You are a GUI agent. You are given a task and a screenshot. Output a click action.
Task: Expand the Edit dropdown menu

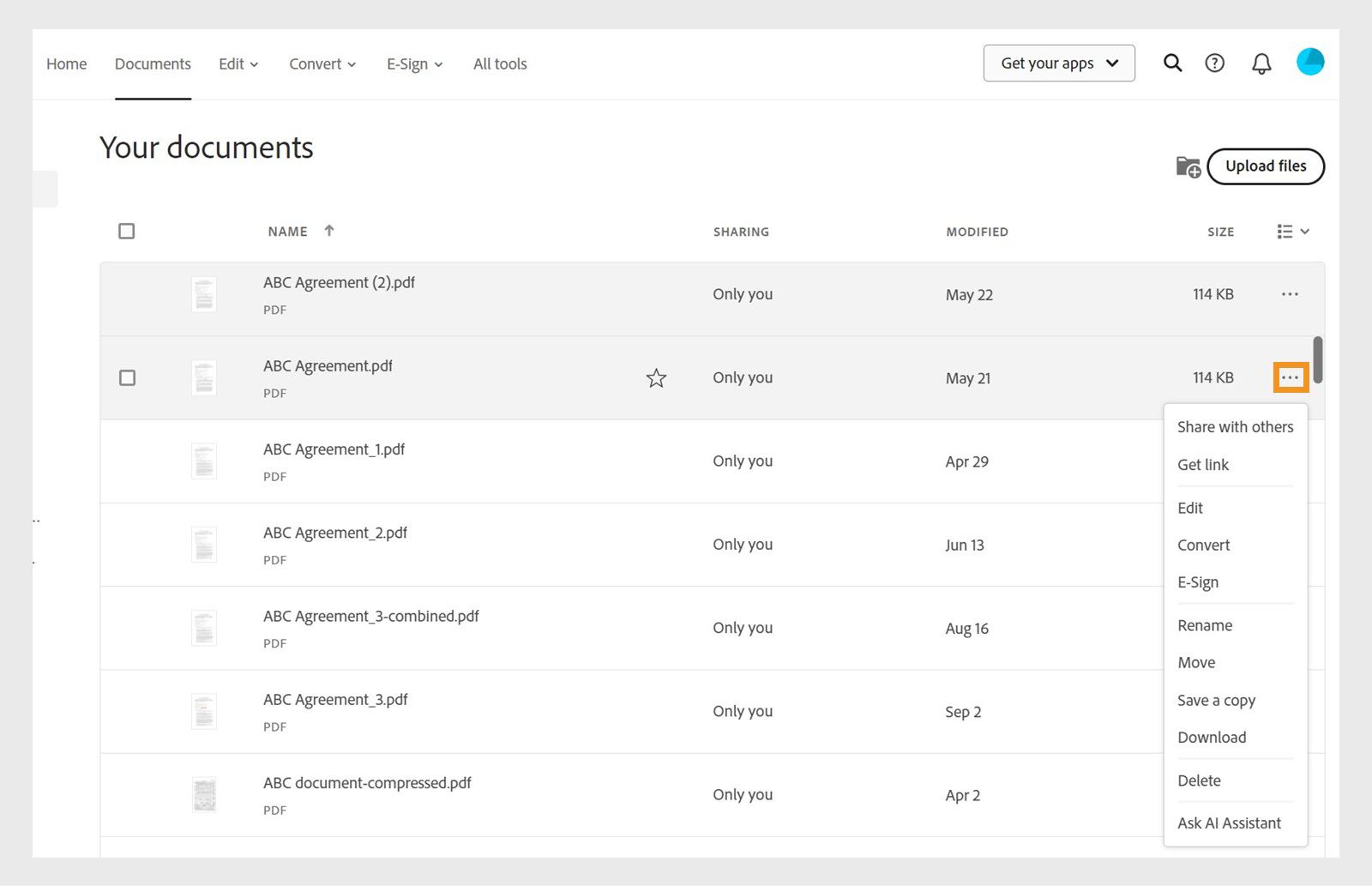coord(238,64)
